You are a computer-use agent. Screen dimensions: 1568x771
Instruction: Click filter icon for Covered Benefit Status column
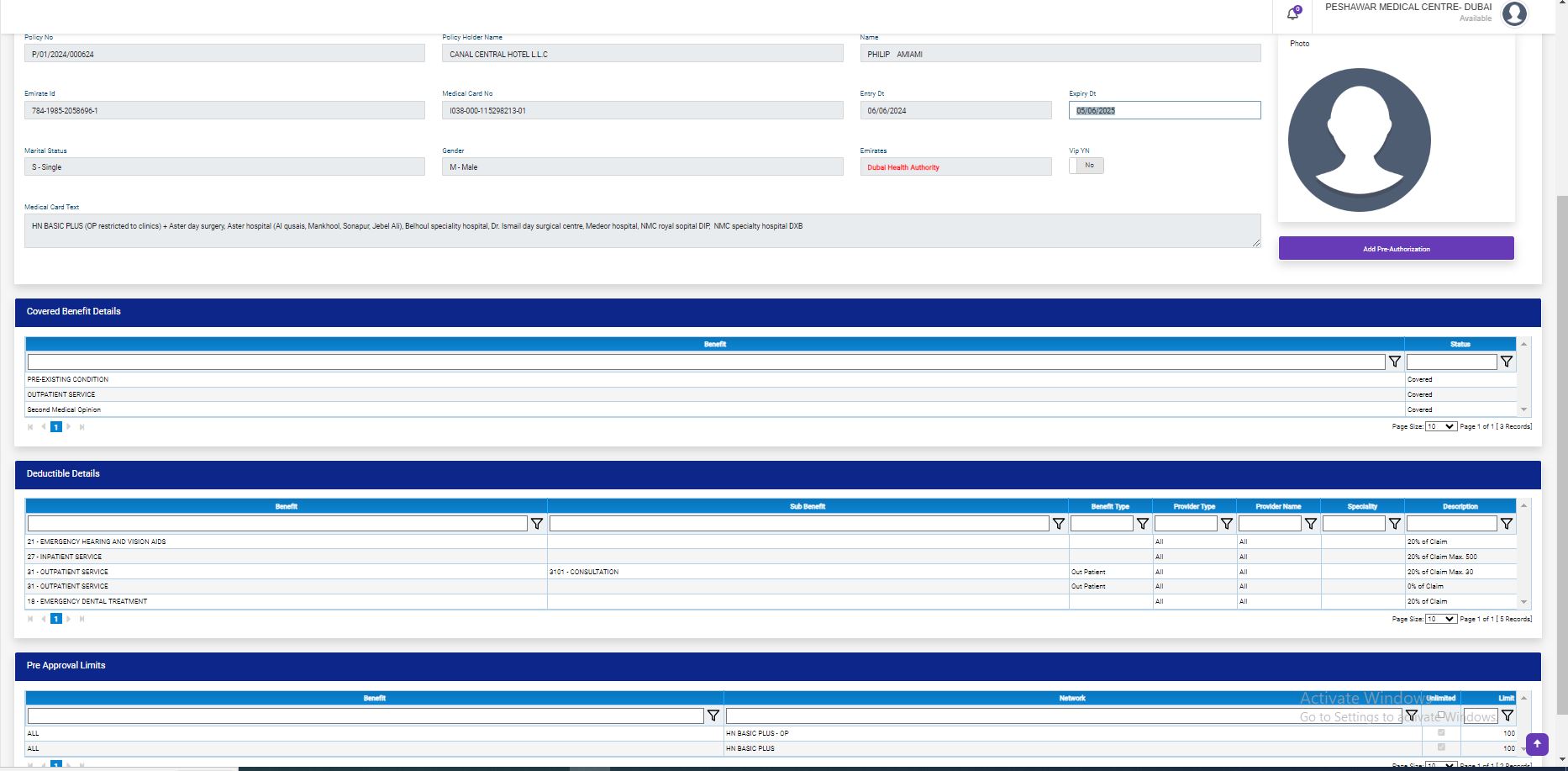coord(1507,362)
